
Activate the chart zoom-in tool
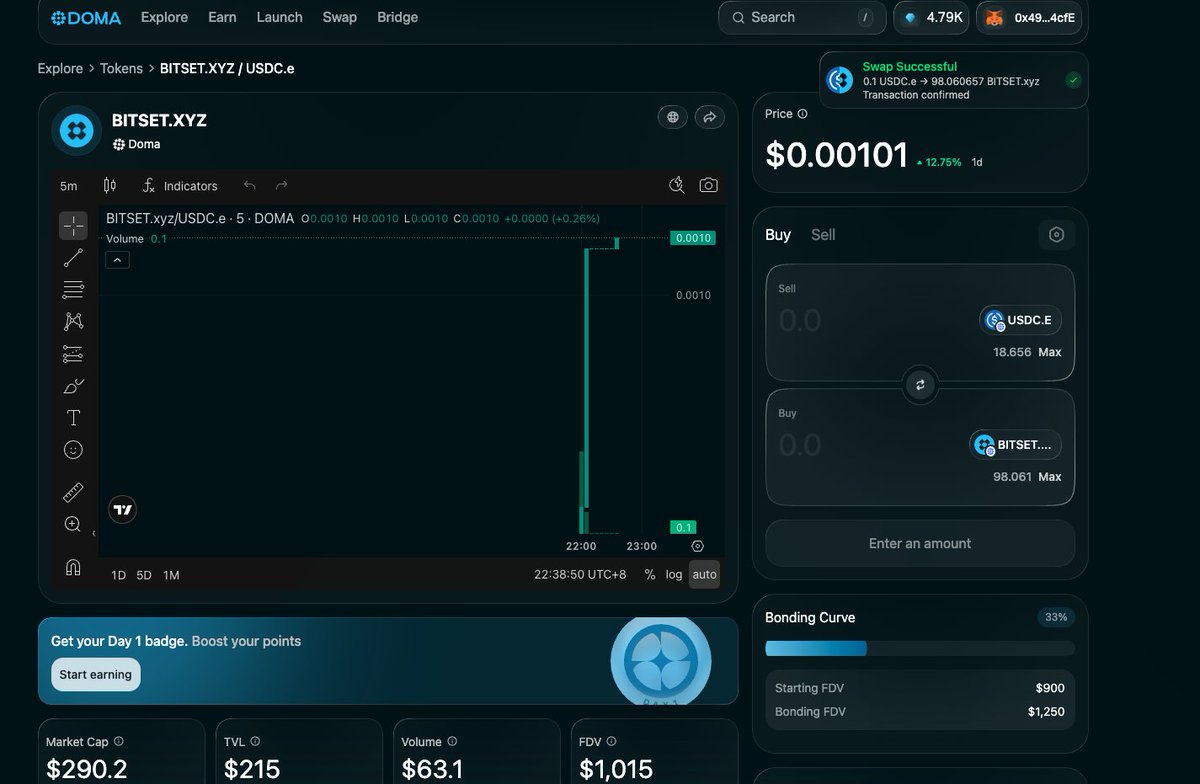pos(73,524)
